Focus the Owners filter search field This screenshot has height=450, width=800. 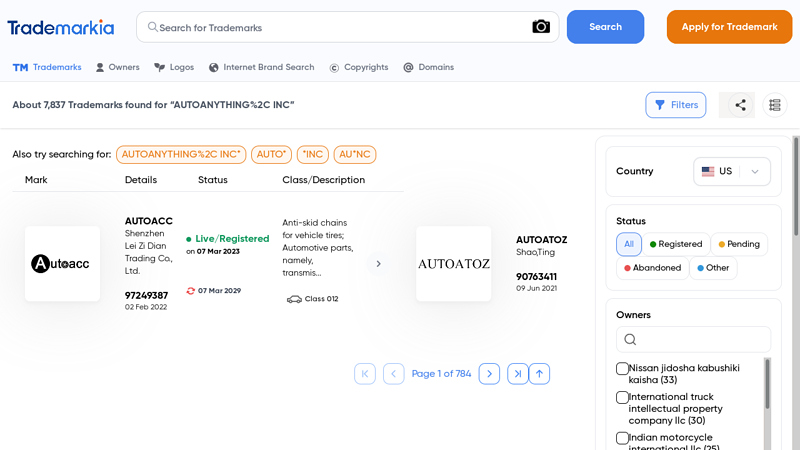click(693, 339)
